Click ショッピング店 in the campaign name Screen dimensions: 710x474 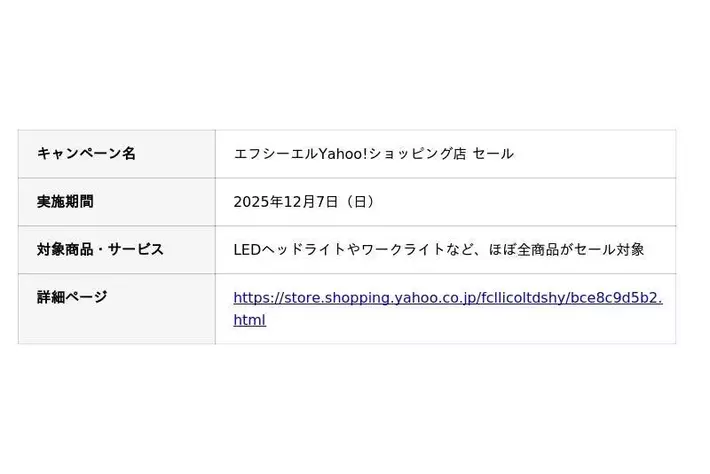(418, 153)
